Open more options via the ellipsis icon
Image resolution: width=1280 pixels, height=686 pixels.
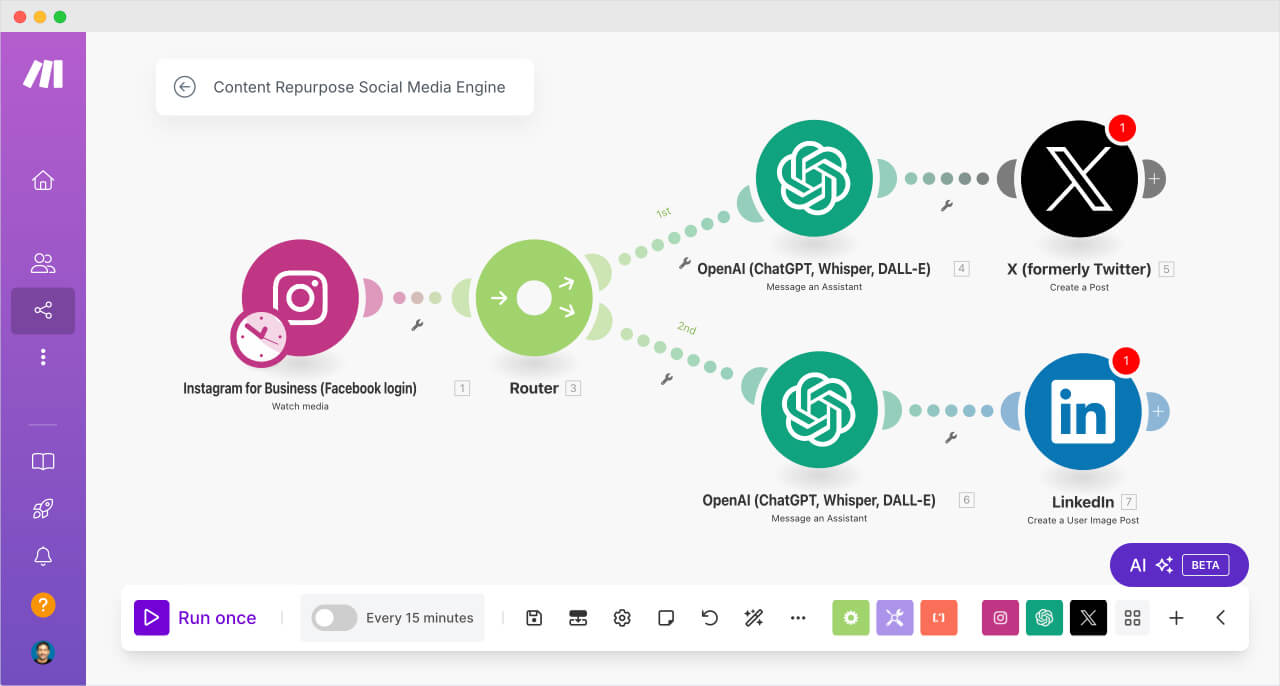point(798,618)
